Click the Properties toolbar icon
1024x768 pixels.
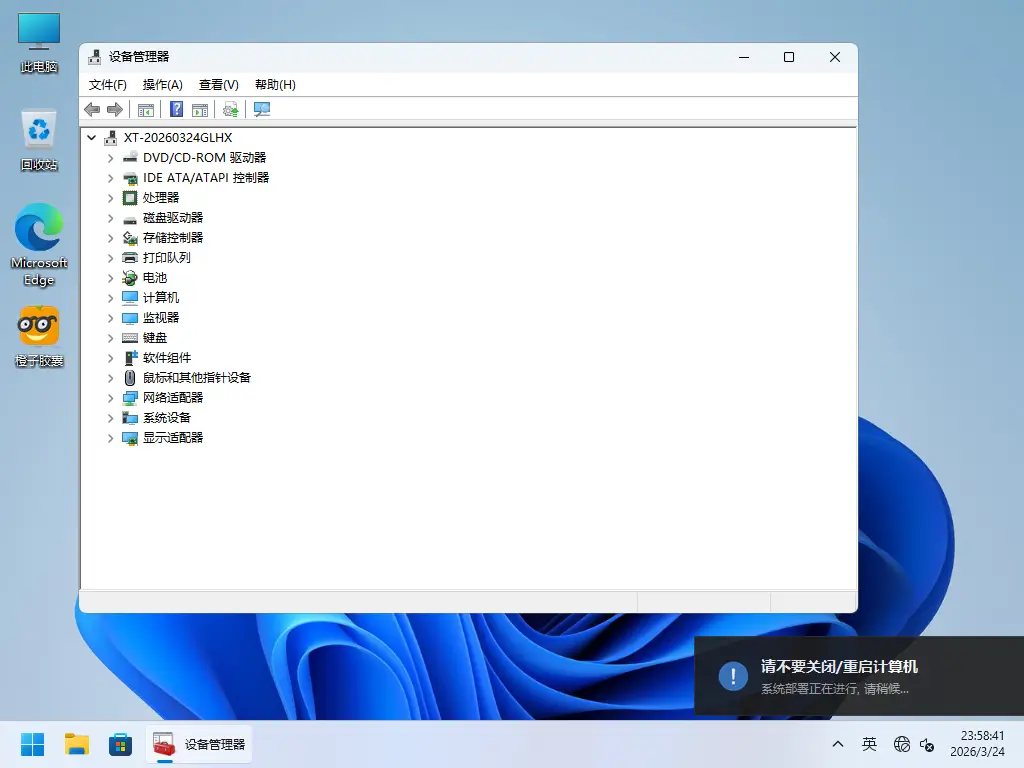pyautogui.click(x=201, y=109)
